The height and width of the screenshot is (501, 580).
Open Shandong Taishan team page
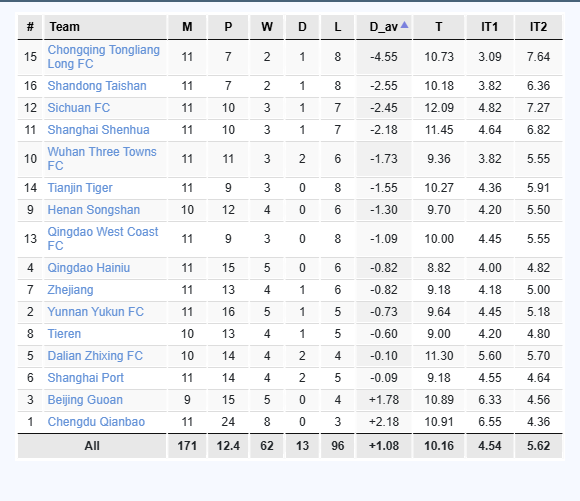tap(97, 86)
